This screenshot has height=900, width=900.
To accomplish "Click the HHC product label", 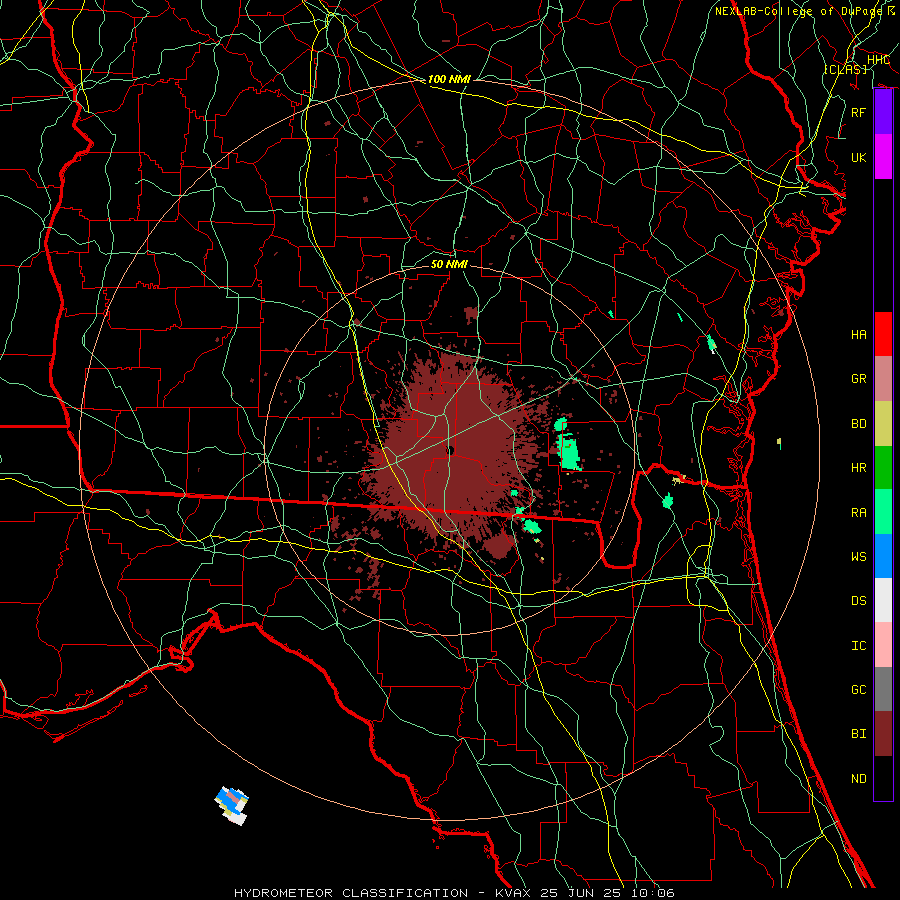I will click(878, 60).
